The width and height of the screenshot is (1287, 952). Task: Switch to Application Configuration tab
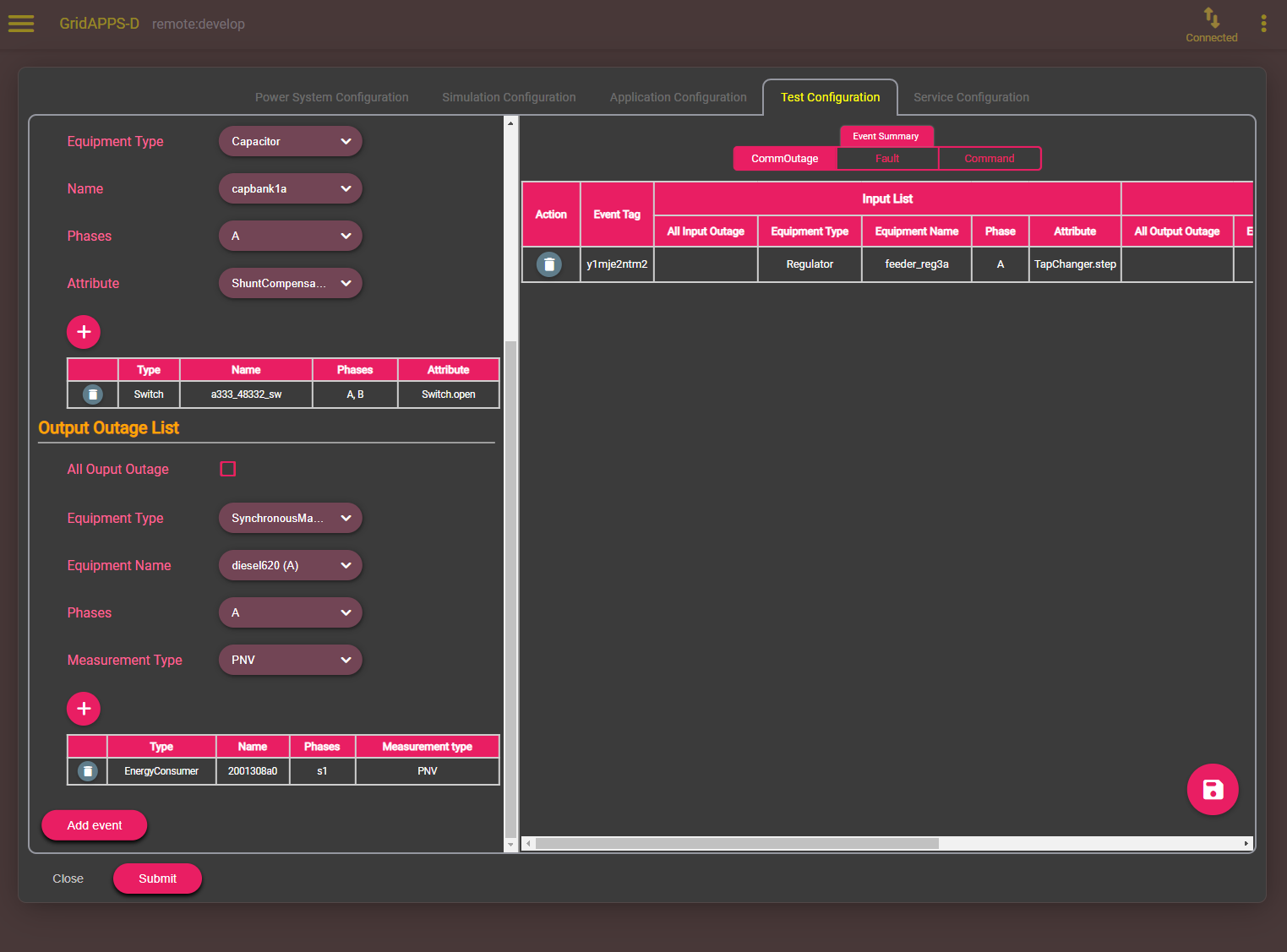(x=679, y=97)
